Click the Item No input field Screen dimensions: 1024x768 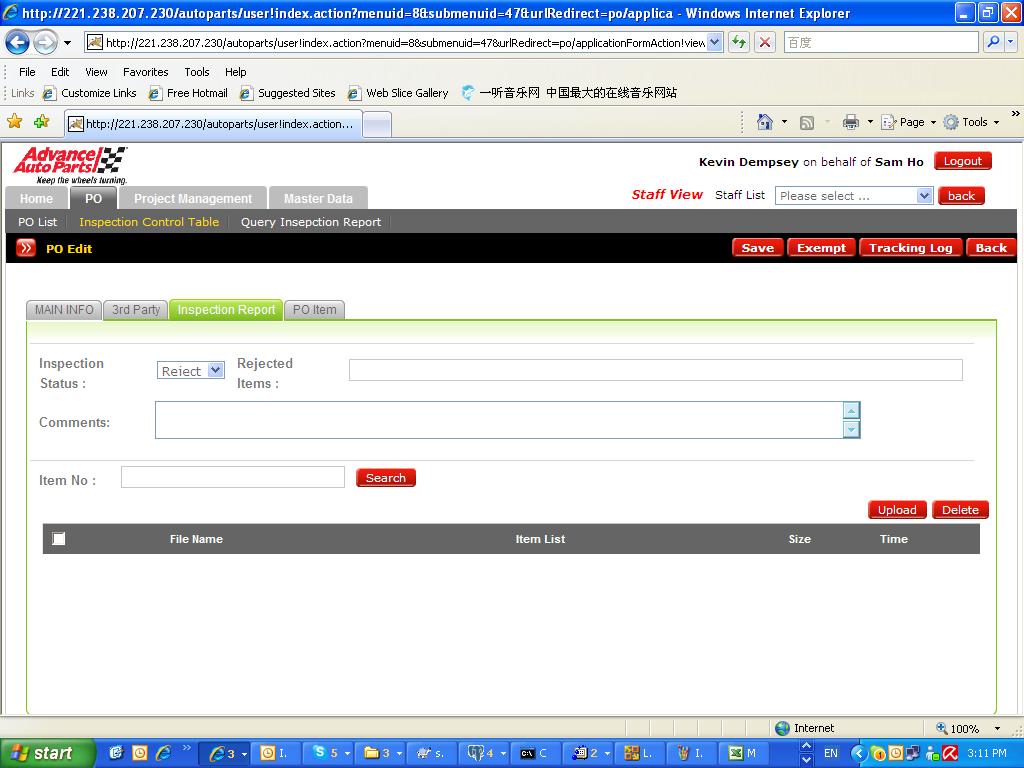[232, 478]
